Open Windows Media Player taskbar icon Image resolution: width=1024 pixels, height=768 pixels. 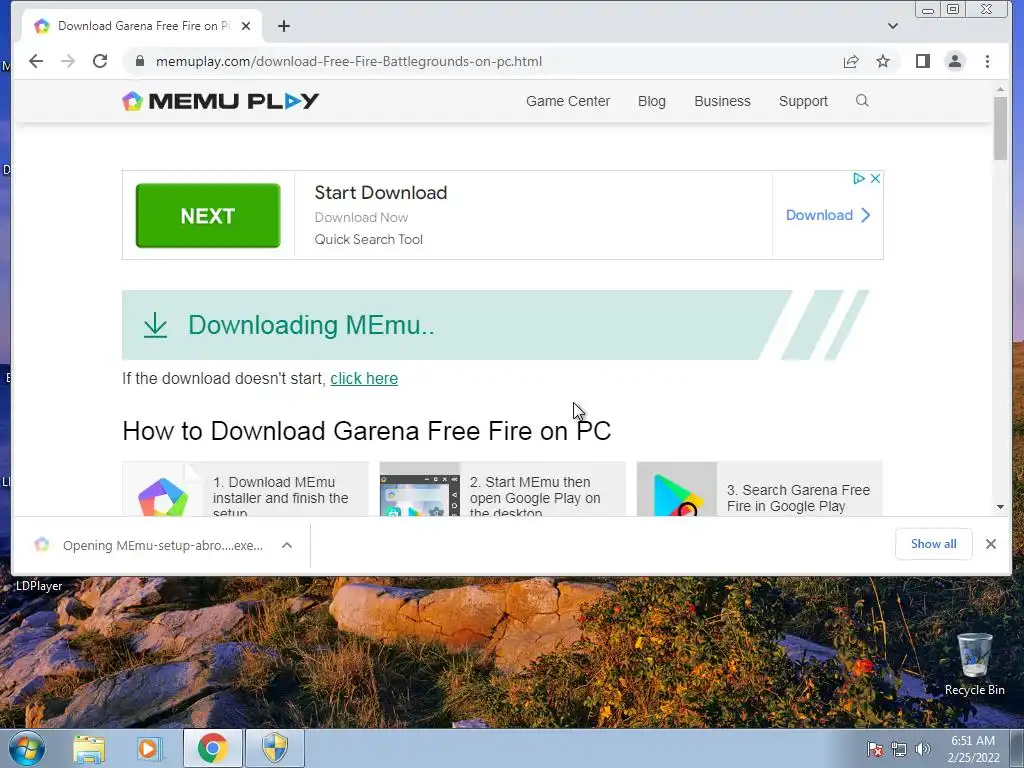[x=149, y=748]
